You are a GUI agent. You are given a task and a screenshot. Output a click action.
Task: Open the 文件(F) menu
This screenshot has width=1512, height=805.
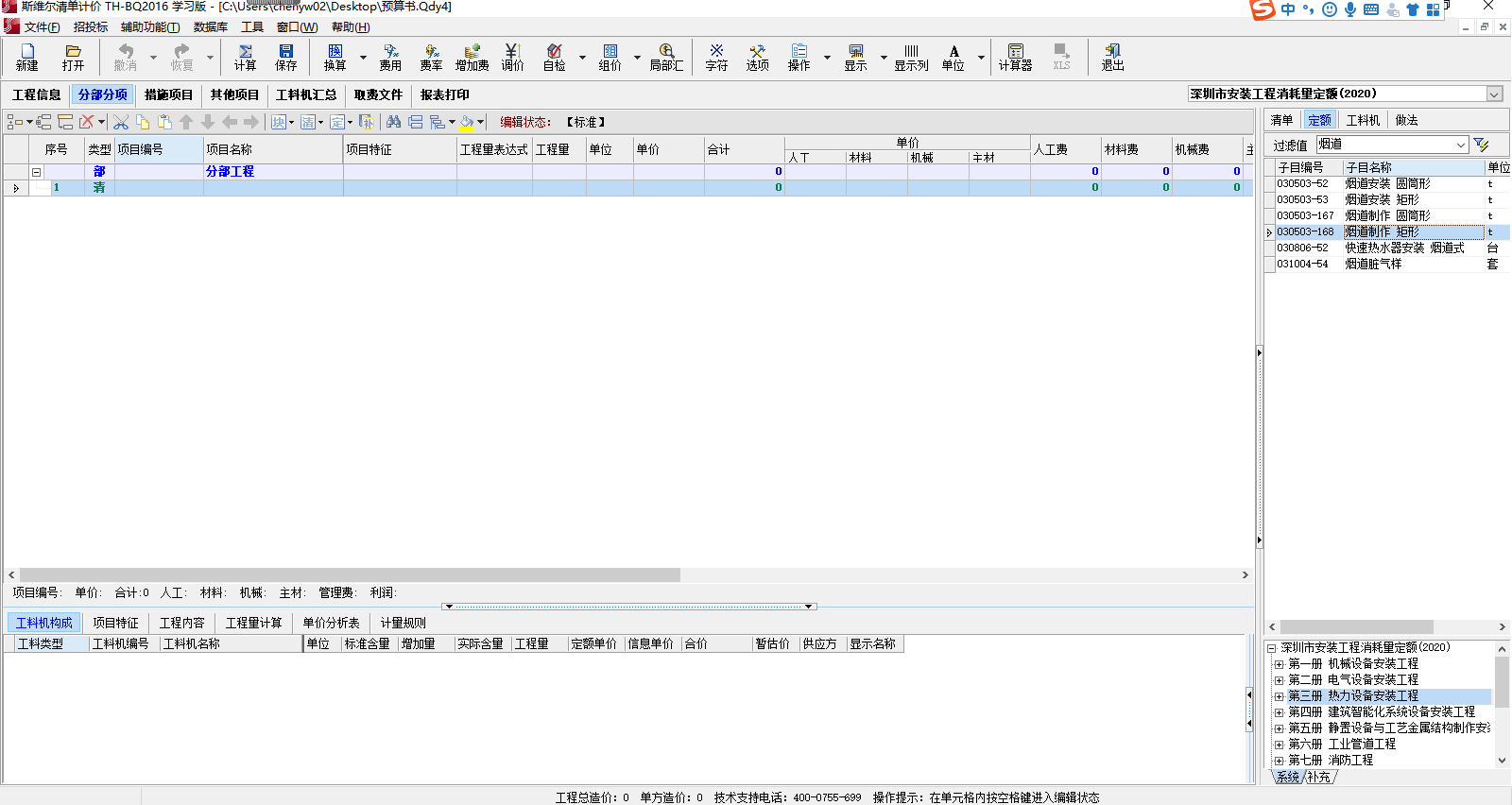(x=42, y=27)
